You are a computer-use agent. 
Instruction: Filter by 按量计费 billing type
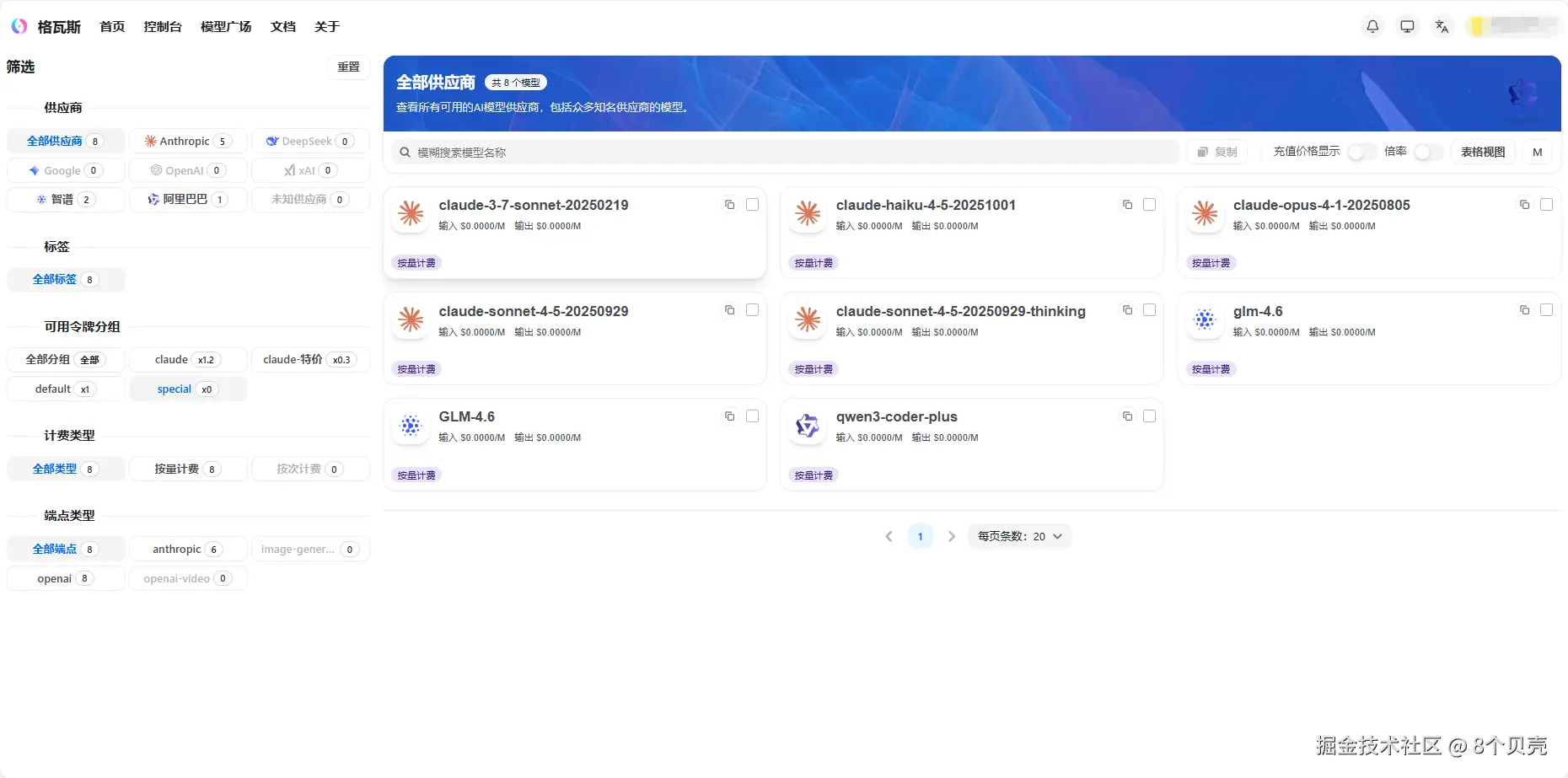[188, 469]
